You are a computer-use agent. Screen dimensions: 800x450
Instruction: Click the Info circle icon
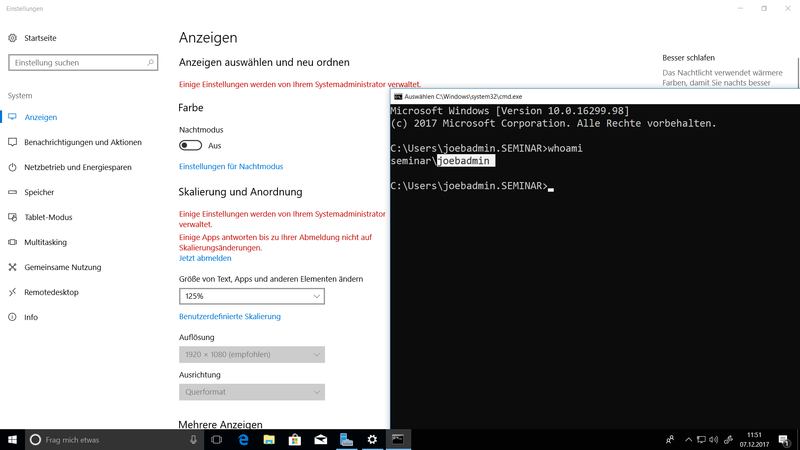[x=13, y=317]
